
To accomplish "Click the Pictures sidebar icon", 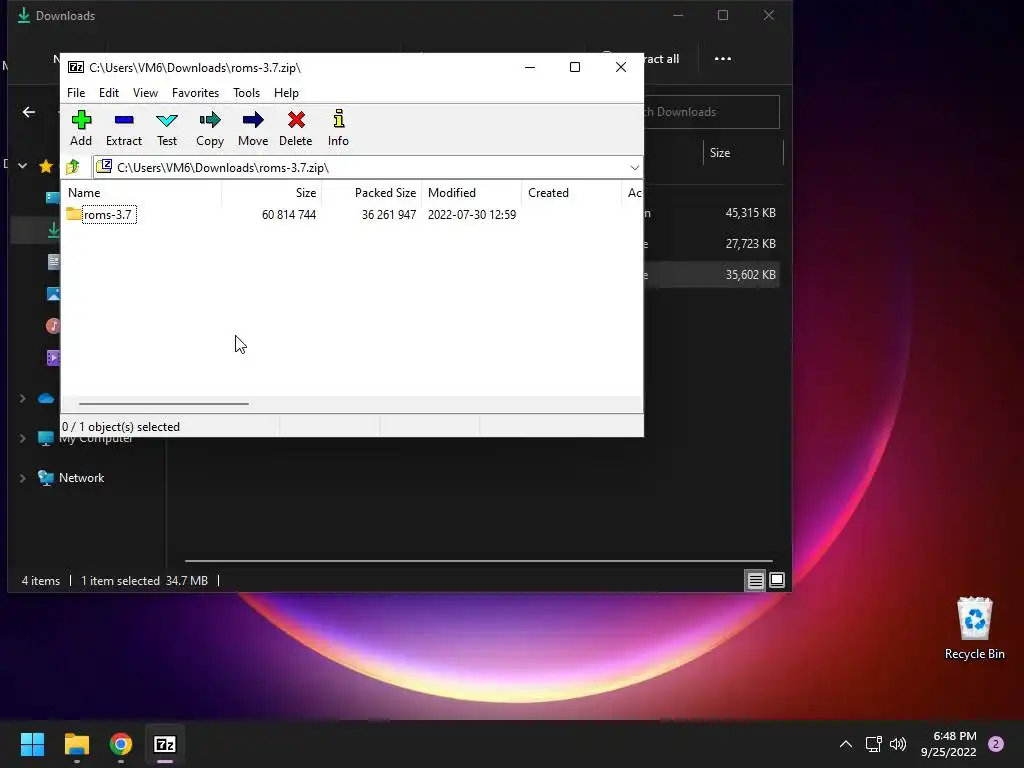I will (x=53, y=294).
